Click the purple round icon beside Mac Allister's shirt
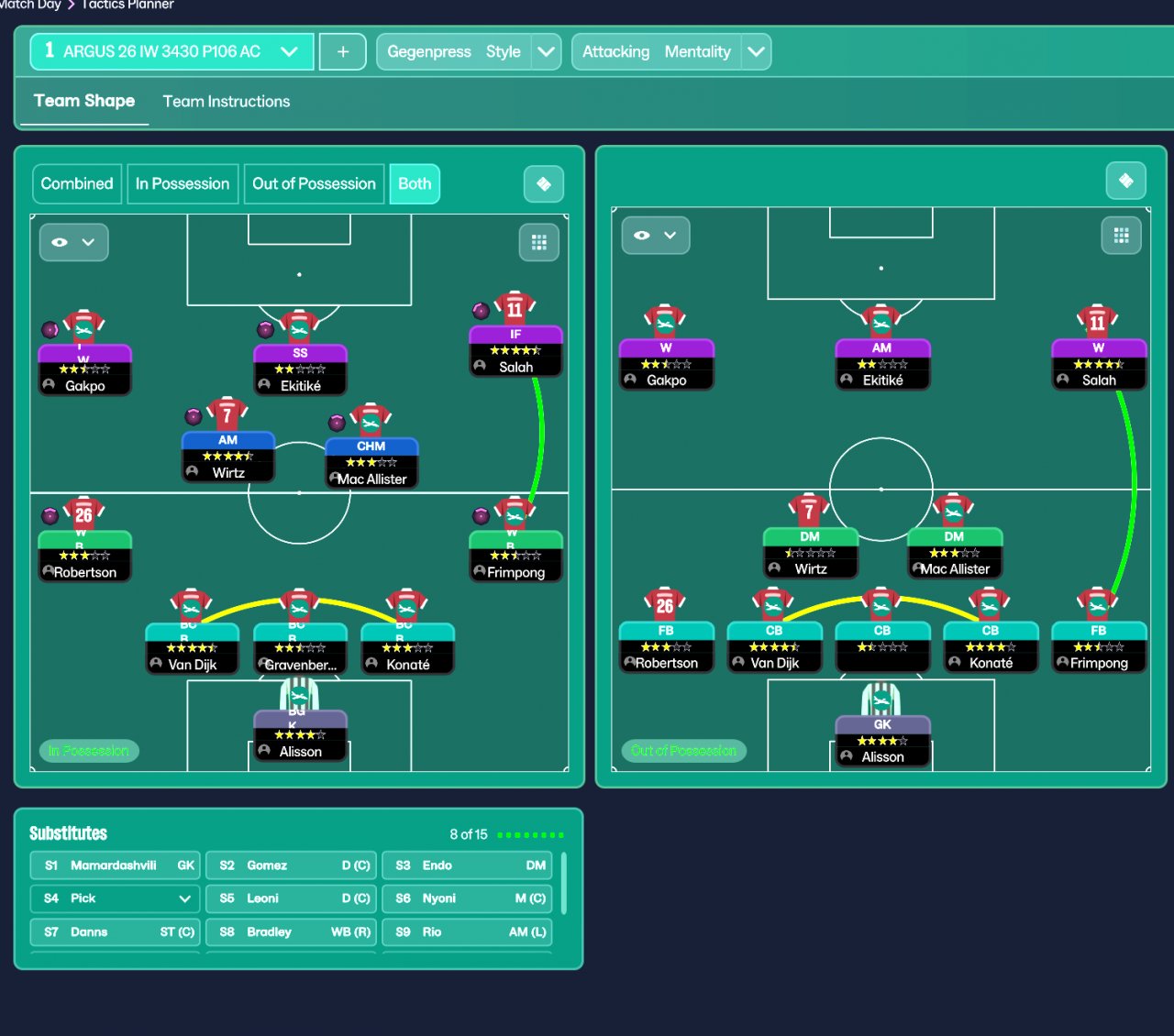 (x=338, y=423)
